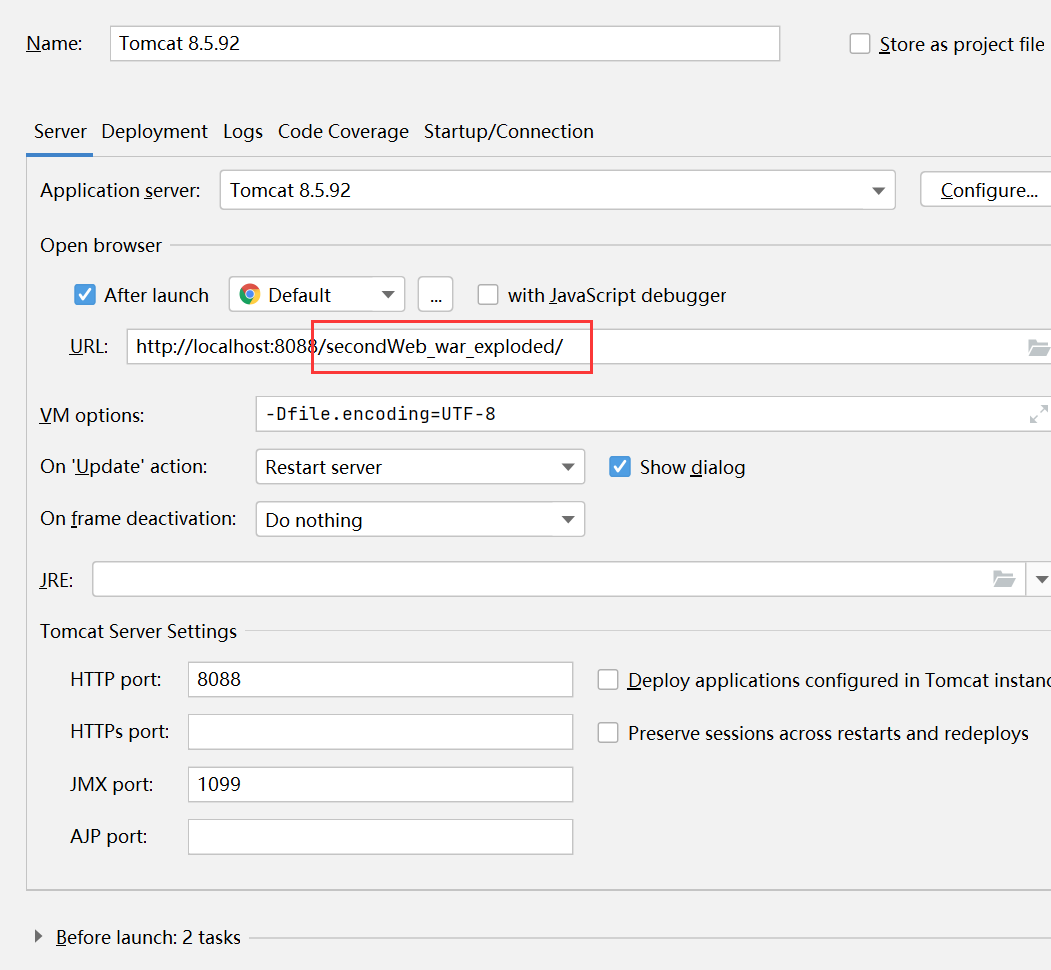The image size is (1051, 970).
Task: Enable Preserve sessions across restarts and redeploys
Action: click(607, 733)
